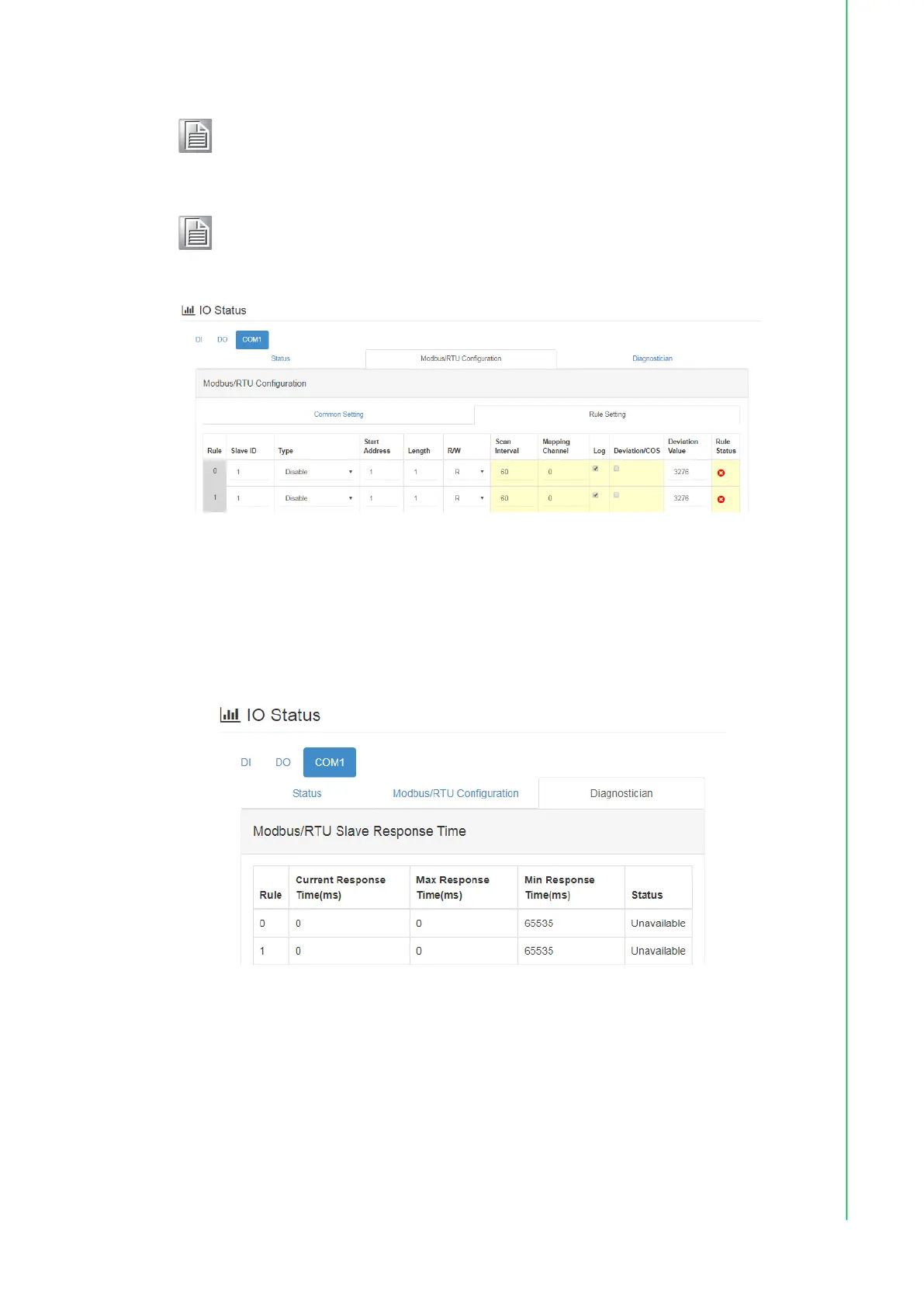Click rule 1 Unavailable status cell
This screenshot has height=1307, width=924.
(658, 951)
